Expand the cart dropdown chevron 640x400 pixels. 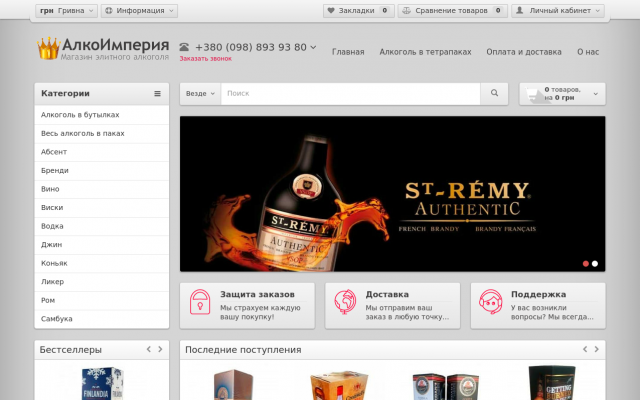(x=596, y=94)
